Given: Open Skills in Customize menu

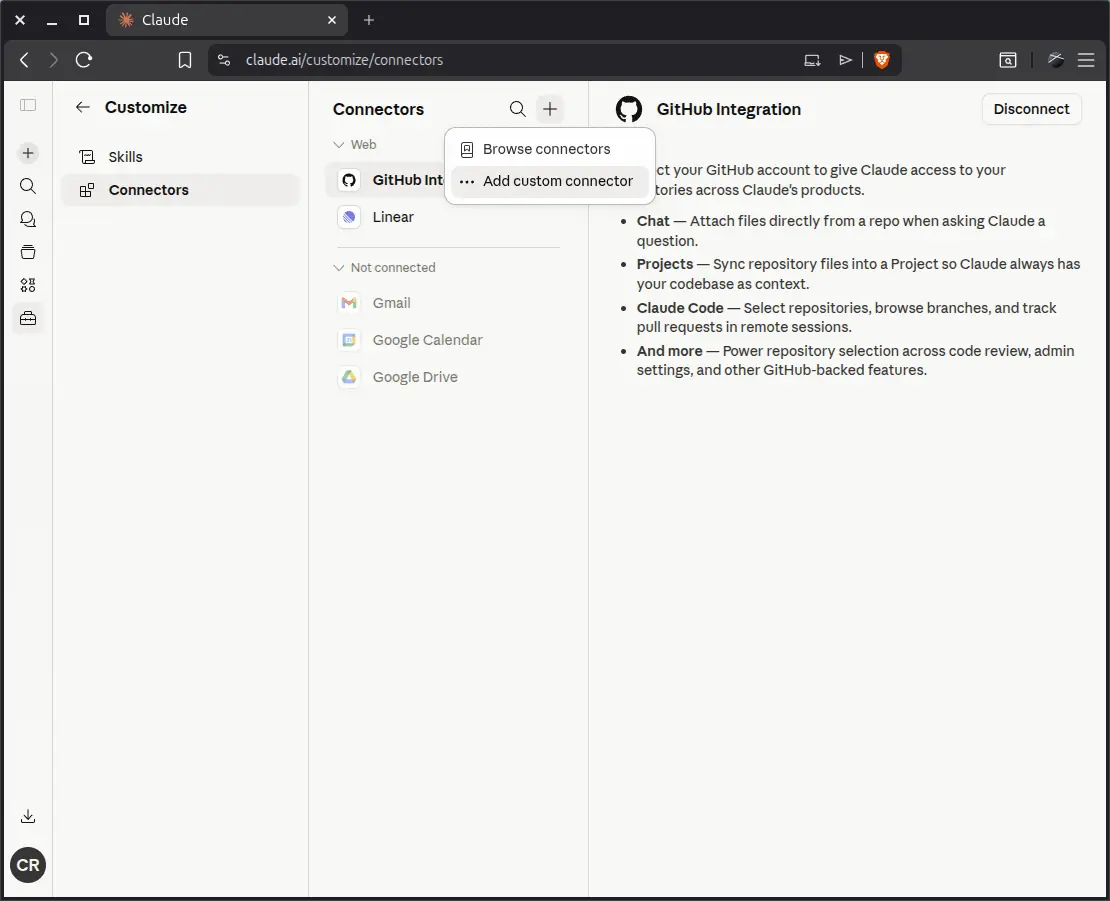Looking at the screenshot, I should (x=181, y=157).
